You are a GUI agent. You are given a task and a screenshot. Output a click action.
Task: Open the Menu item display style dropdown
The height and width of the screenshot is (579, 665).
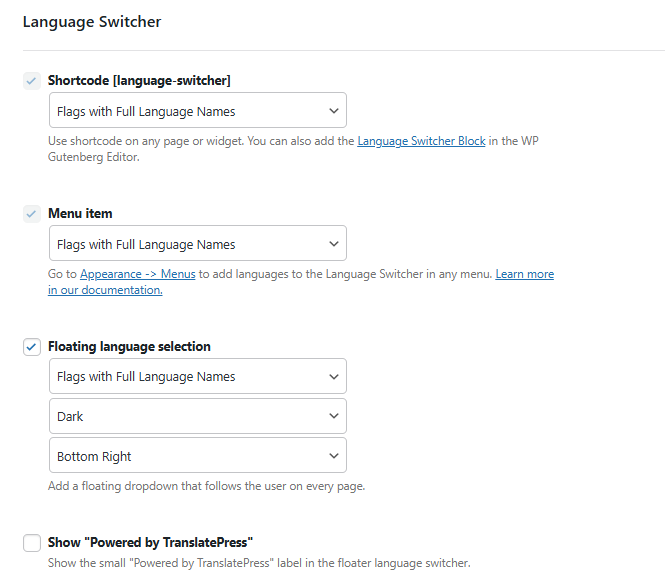click(x=197, y=244)
